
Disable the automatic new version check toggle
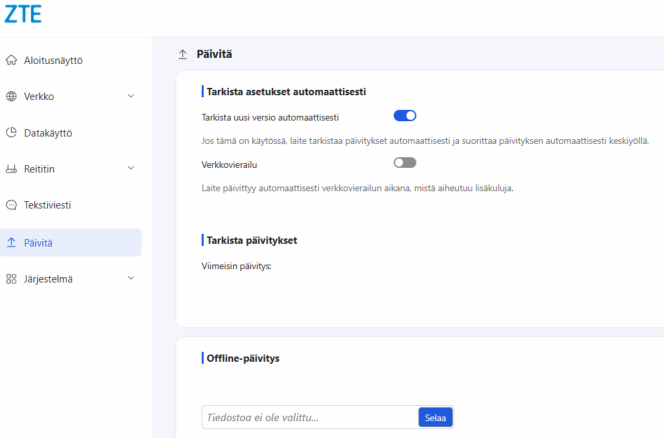click(x=405, y=116)
